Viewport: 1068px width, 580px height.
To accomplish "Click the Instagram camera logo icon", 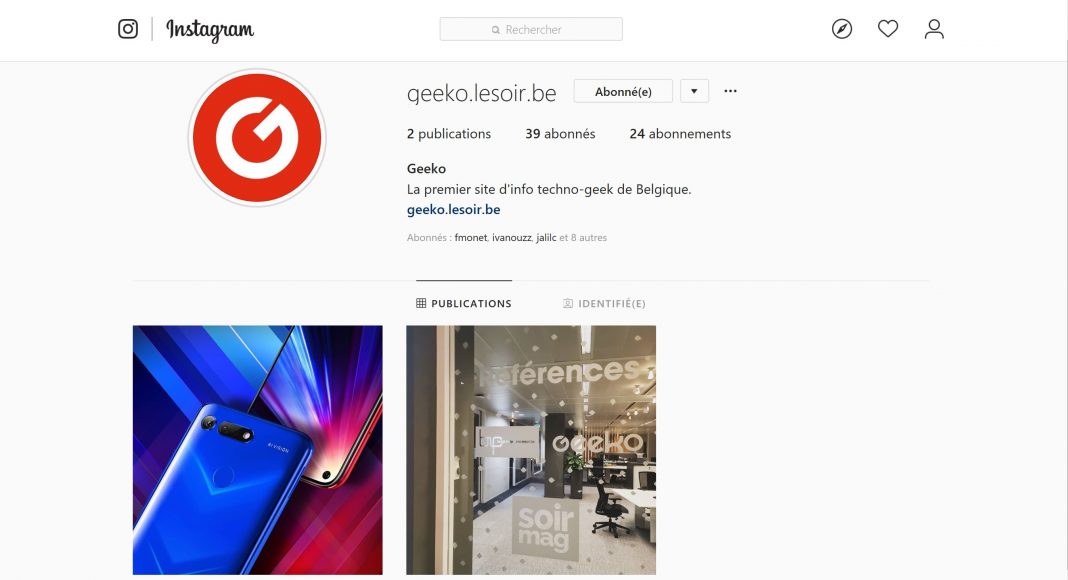I will 128,29.
